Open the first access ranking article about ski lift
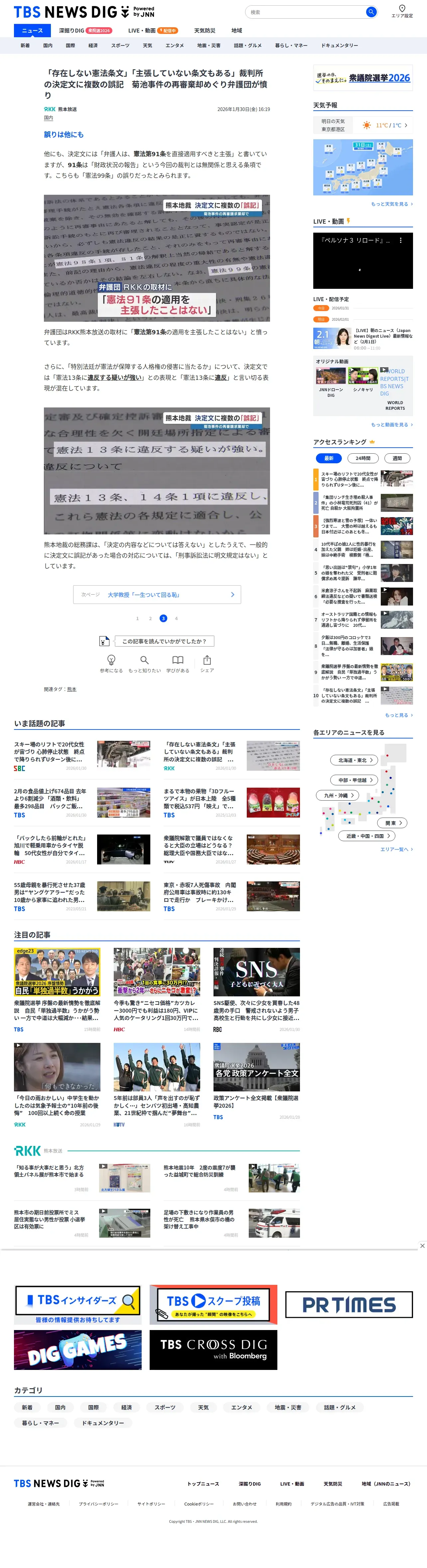Screen dimensions: 427x1568 363,480
